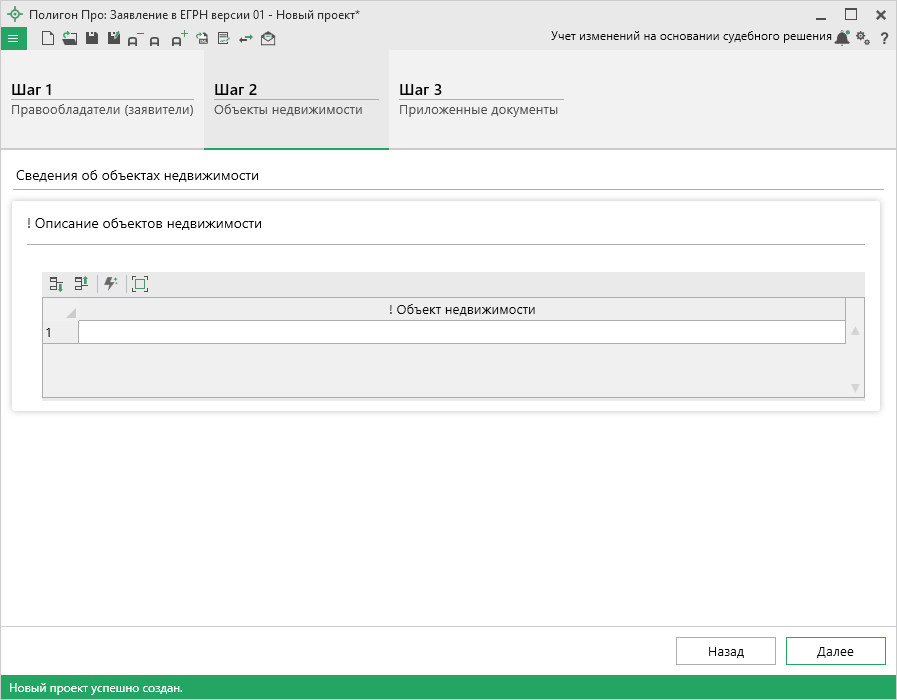The width and height of the screenshot is (897, 700).
Task: Click the Далее button
Action: click(x=835, y=651)
